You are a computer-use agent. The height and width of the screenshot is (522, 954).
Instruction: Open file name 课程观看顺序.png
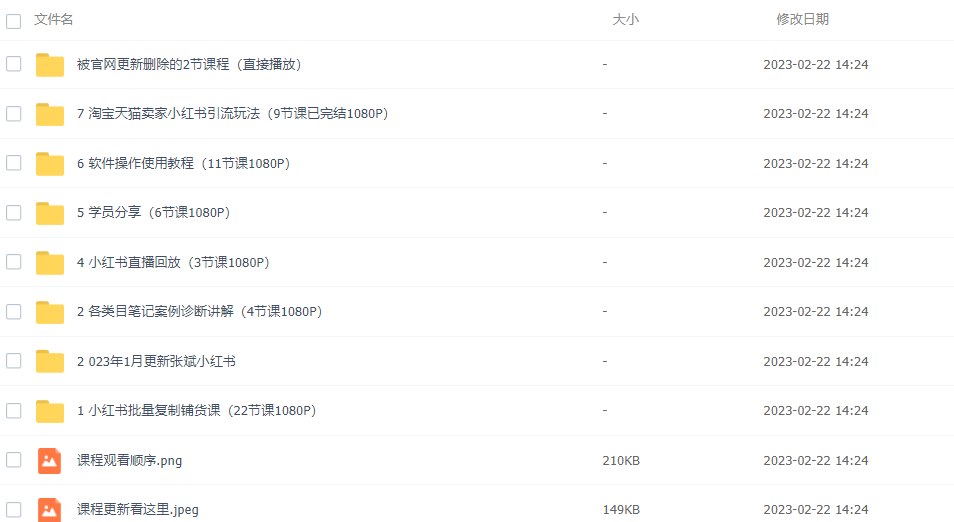130,461
